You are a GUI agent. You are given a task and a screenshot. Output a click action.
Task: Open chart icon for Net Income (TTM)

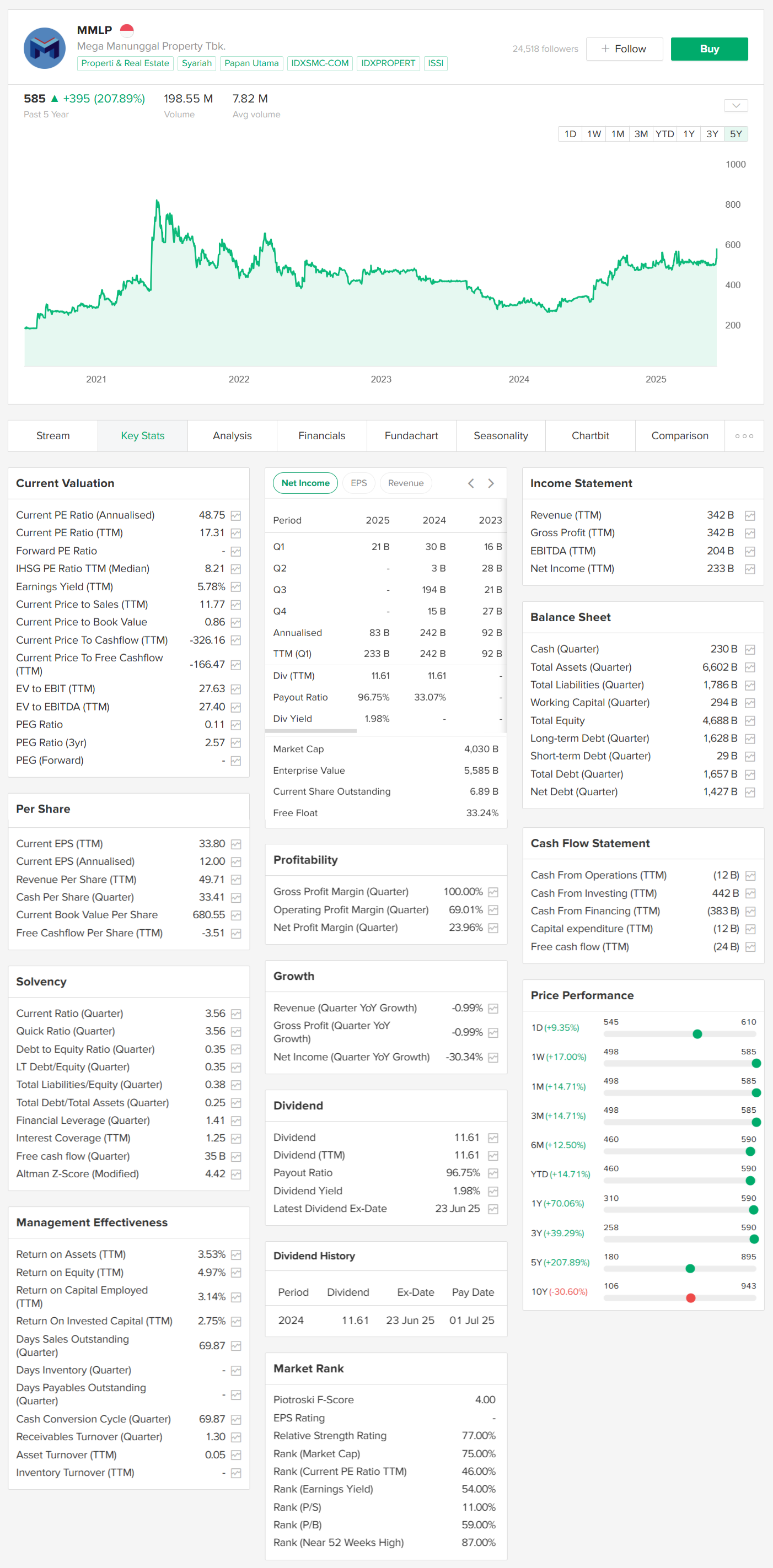(x=750, y=569)
